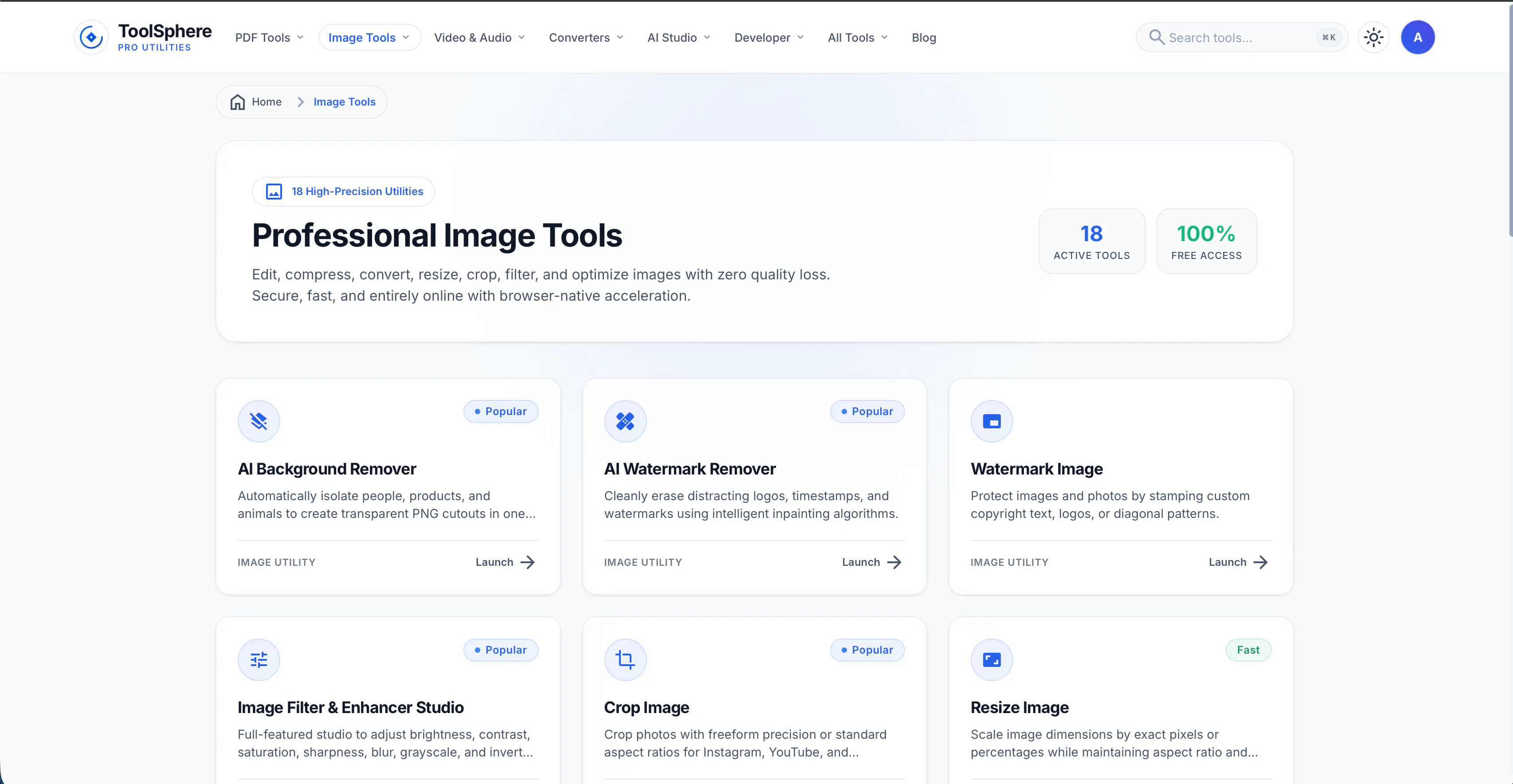The width and height of the screenshot is (1513, 784).
Task: Launch the AI Watermark Remover tool
Action: tap(872, 563)
